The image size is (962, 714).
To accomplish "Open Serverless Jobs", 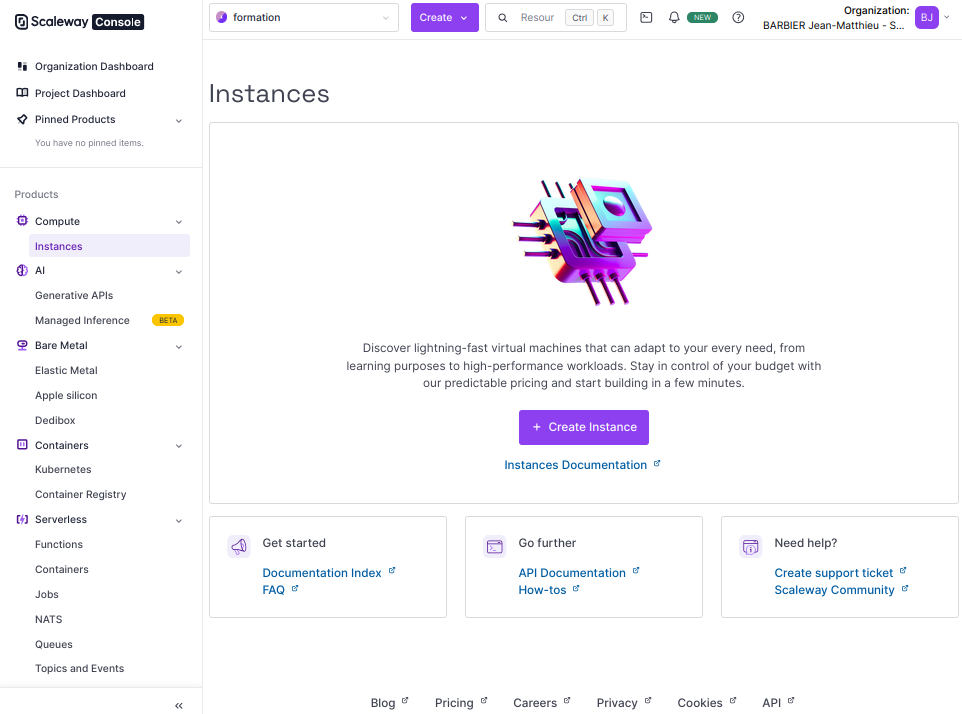I will click(47, 594).
